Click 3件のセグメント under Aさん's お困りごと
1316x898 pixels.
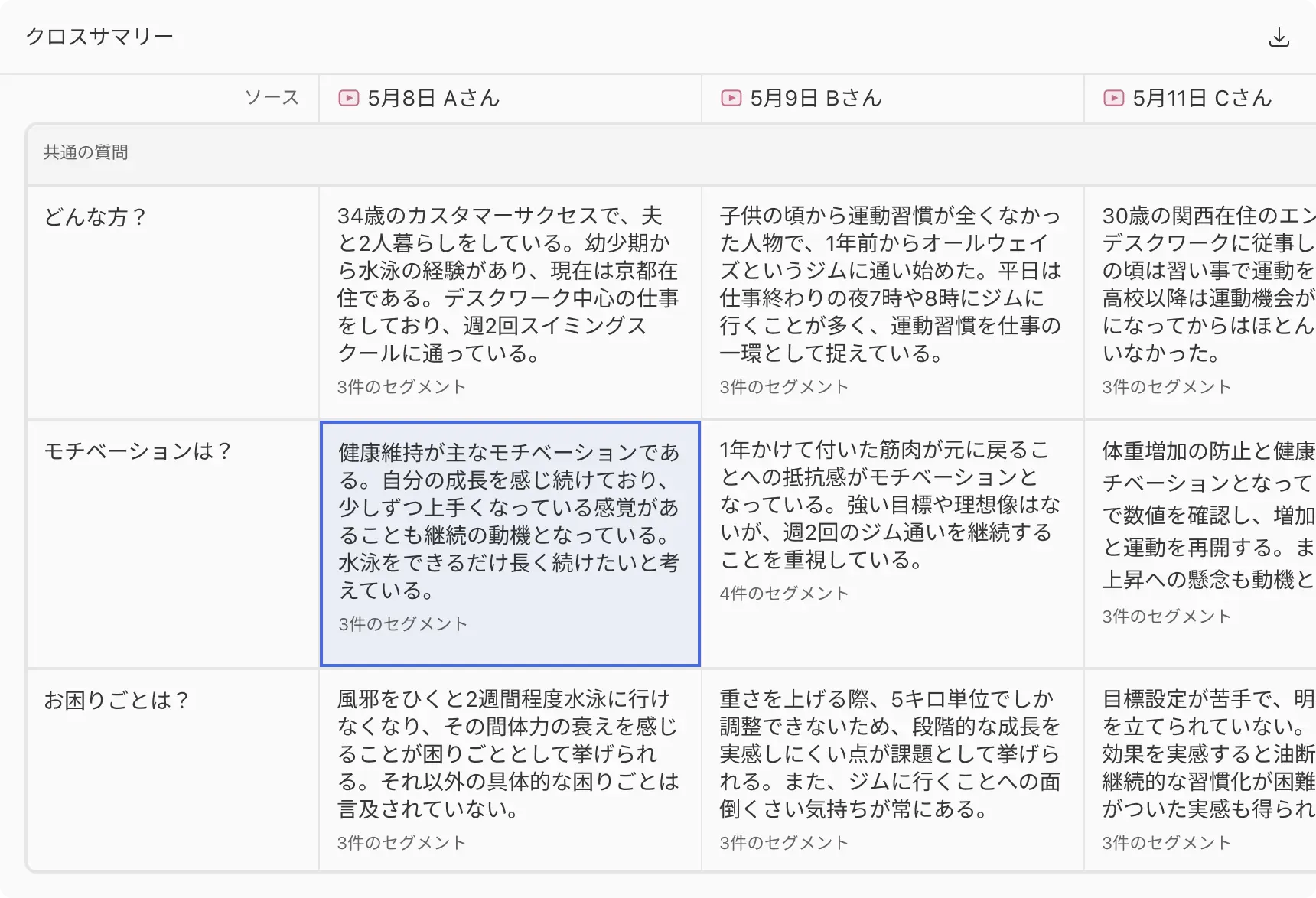pos(402,843)
